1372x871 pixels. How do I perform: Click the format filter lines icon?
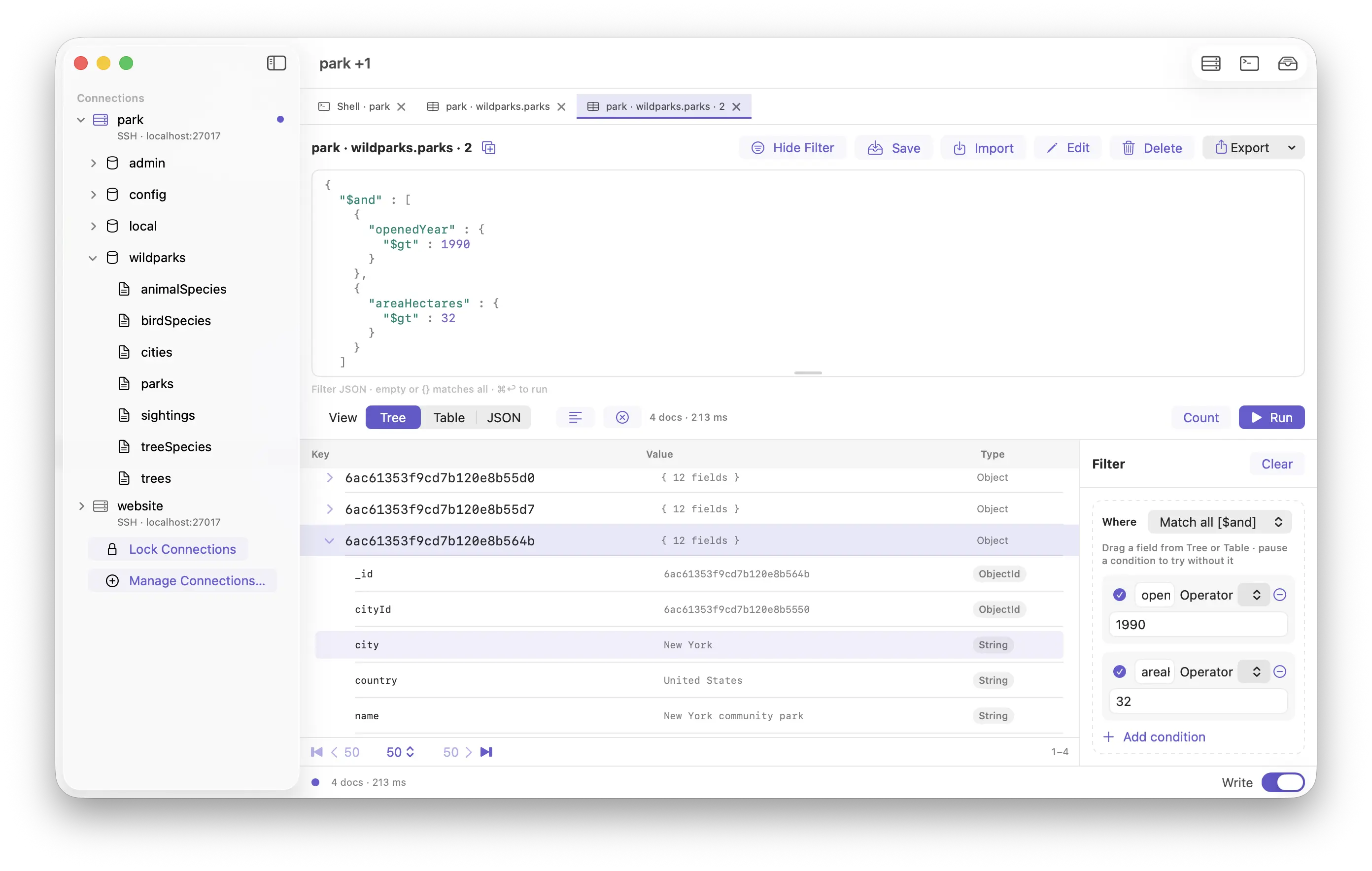click(x=575, y=418)
